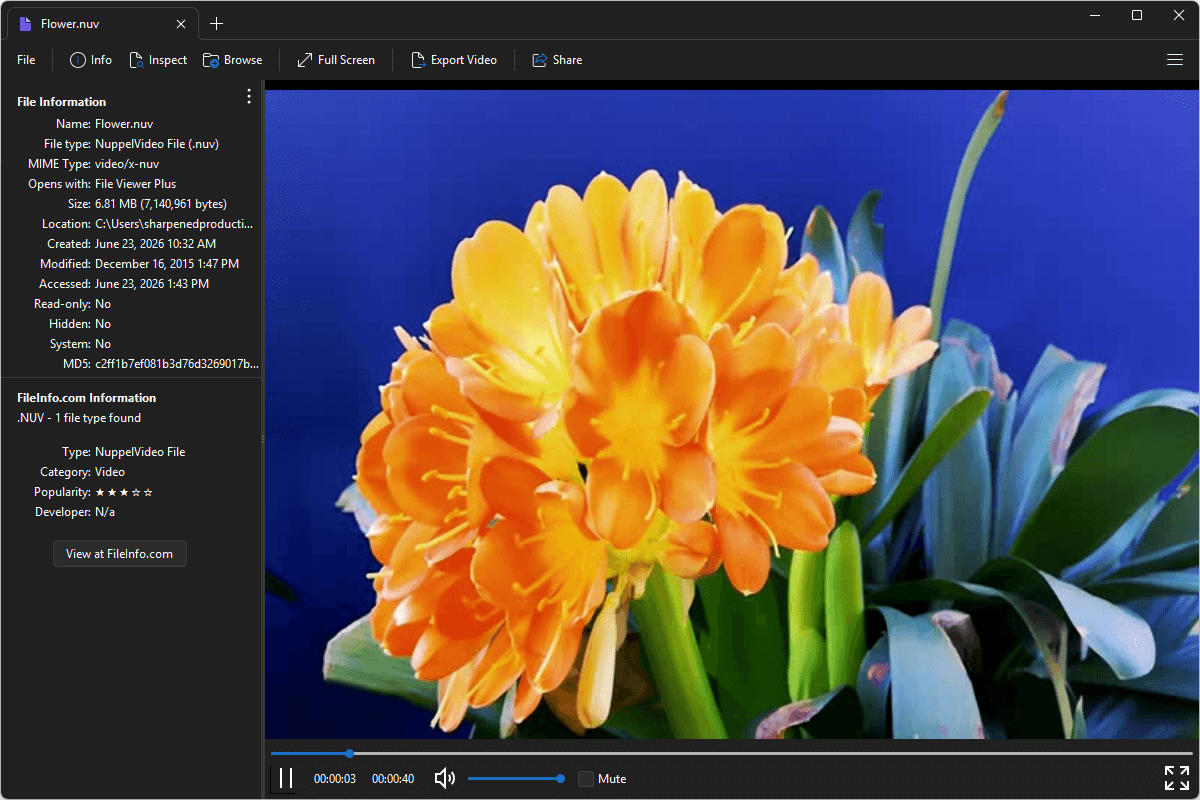
Task: Click the expand video fullscreen icon
Action: click(x=1177, y=778)
